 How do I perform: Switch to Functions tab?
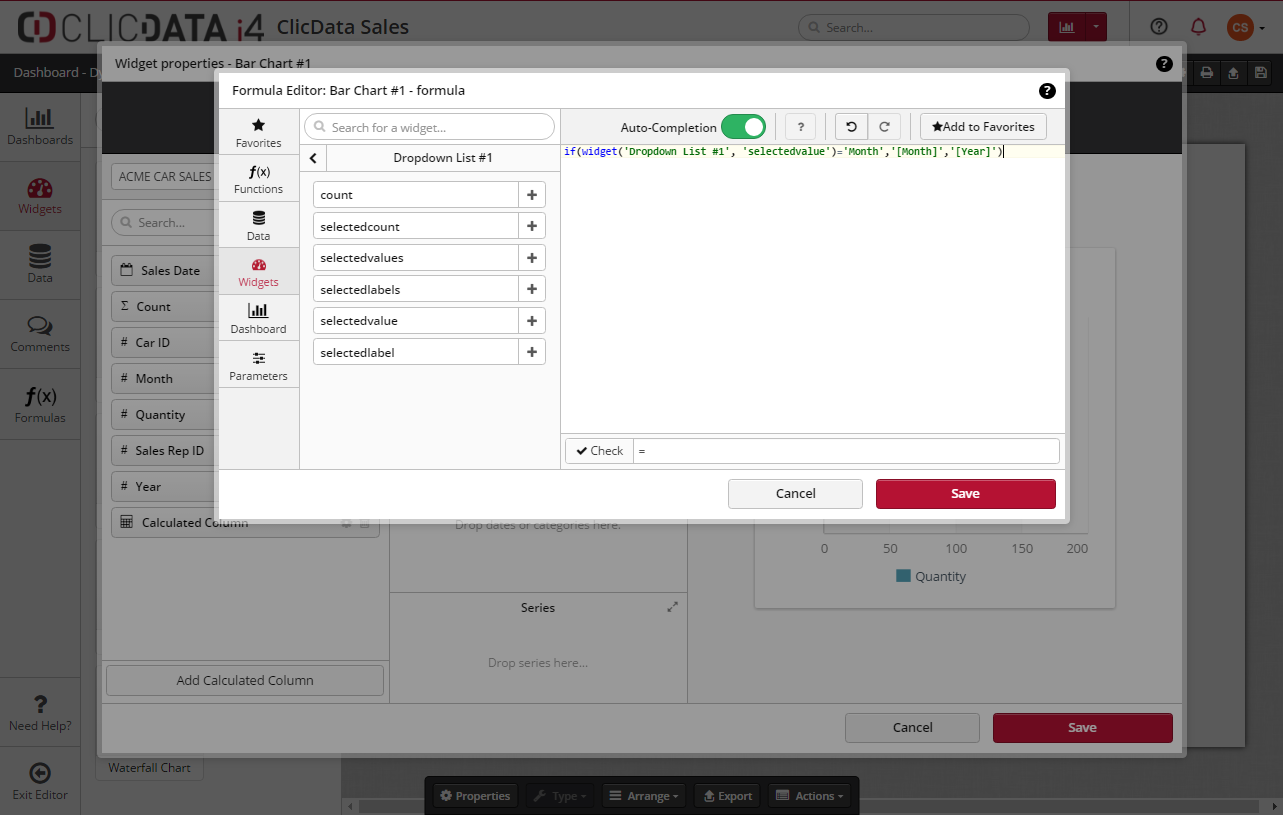[259, 179]
